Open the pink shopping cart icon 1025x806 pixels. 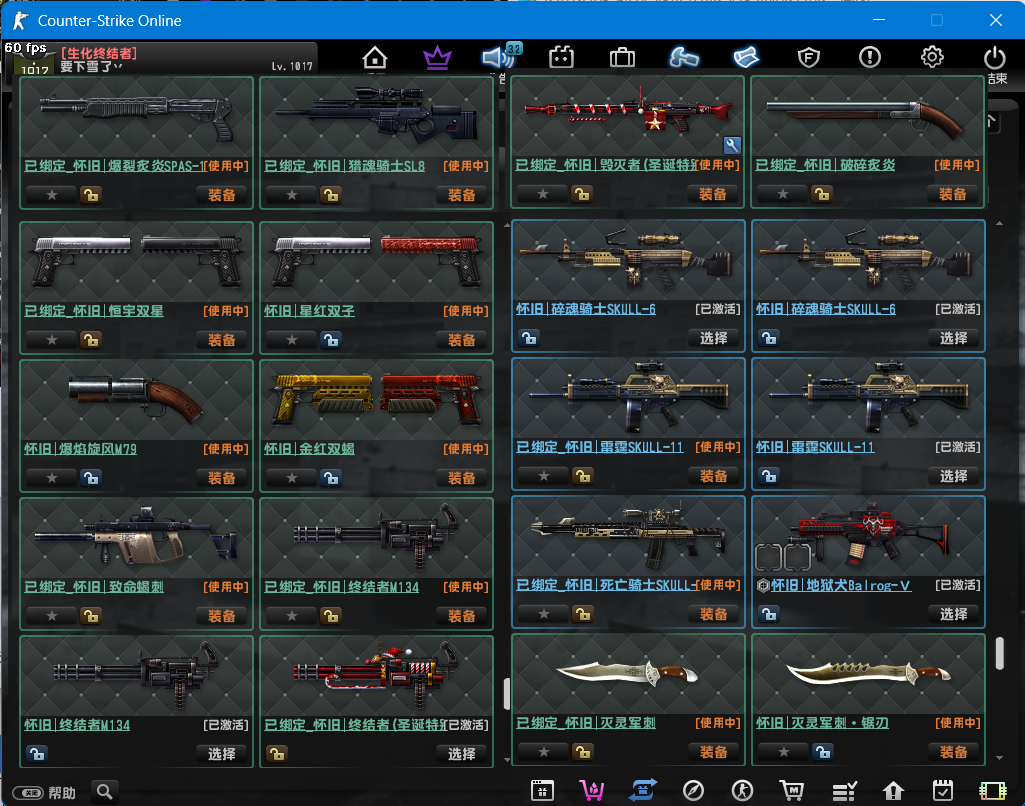(592, 791)
